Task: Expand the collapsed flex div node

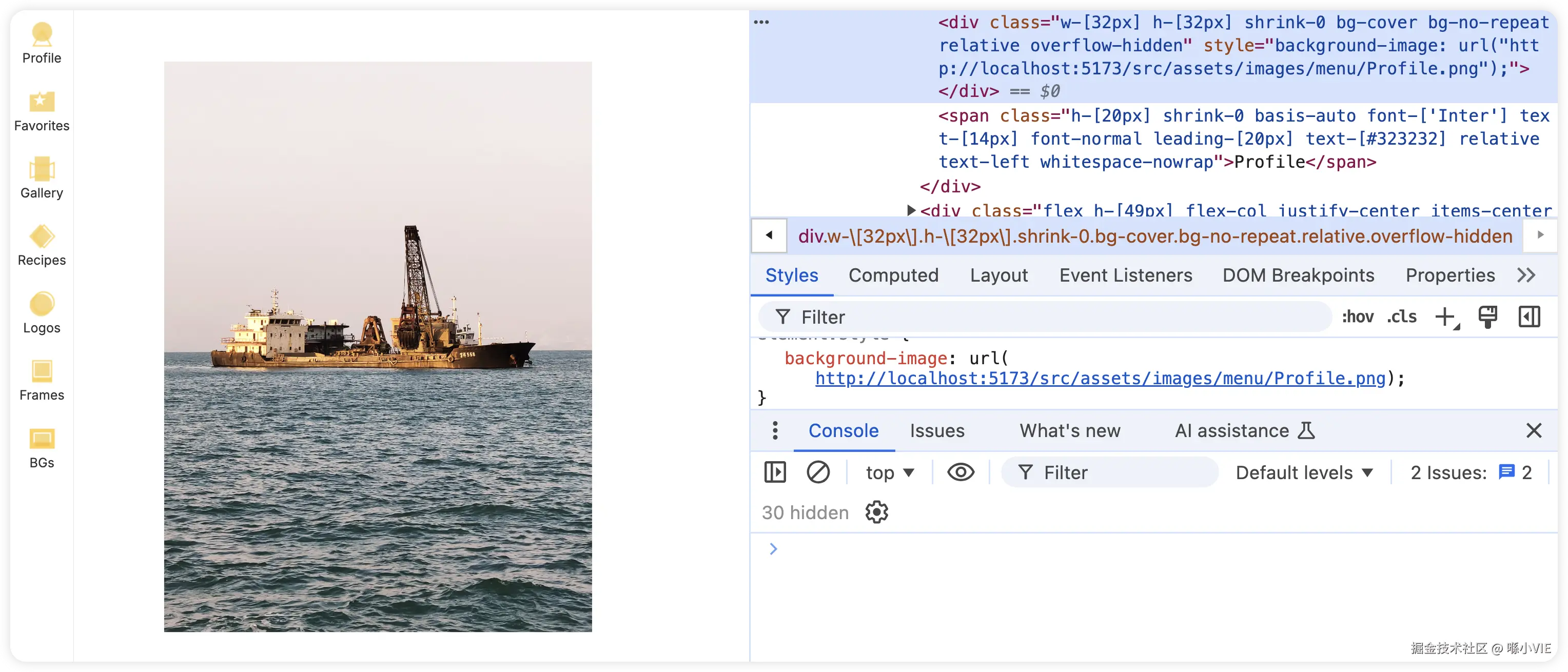Action: point(911,211)
